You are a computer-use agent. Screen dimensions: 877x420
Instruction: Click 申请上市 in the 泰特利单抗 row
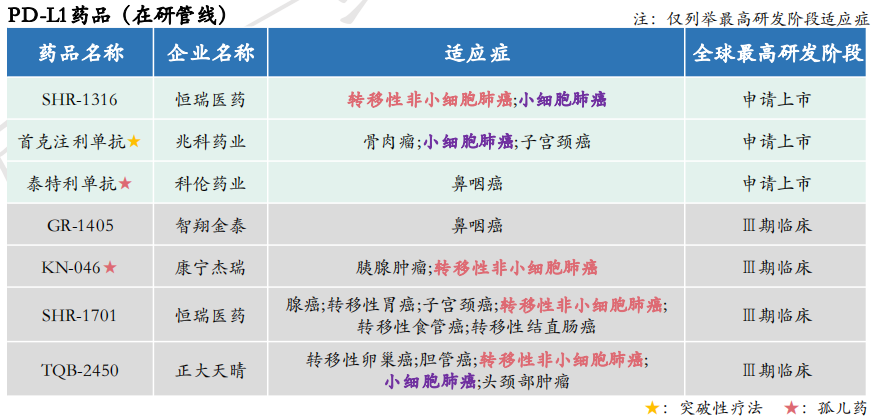click(x=776, y=183)
